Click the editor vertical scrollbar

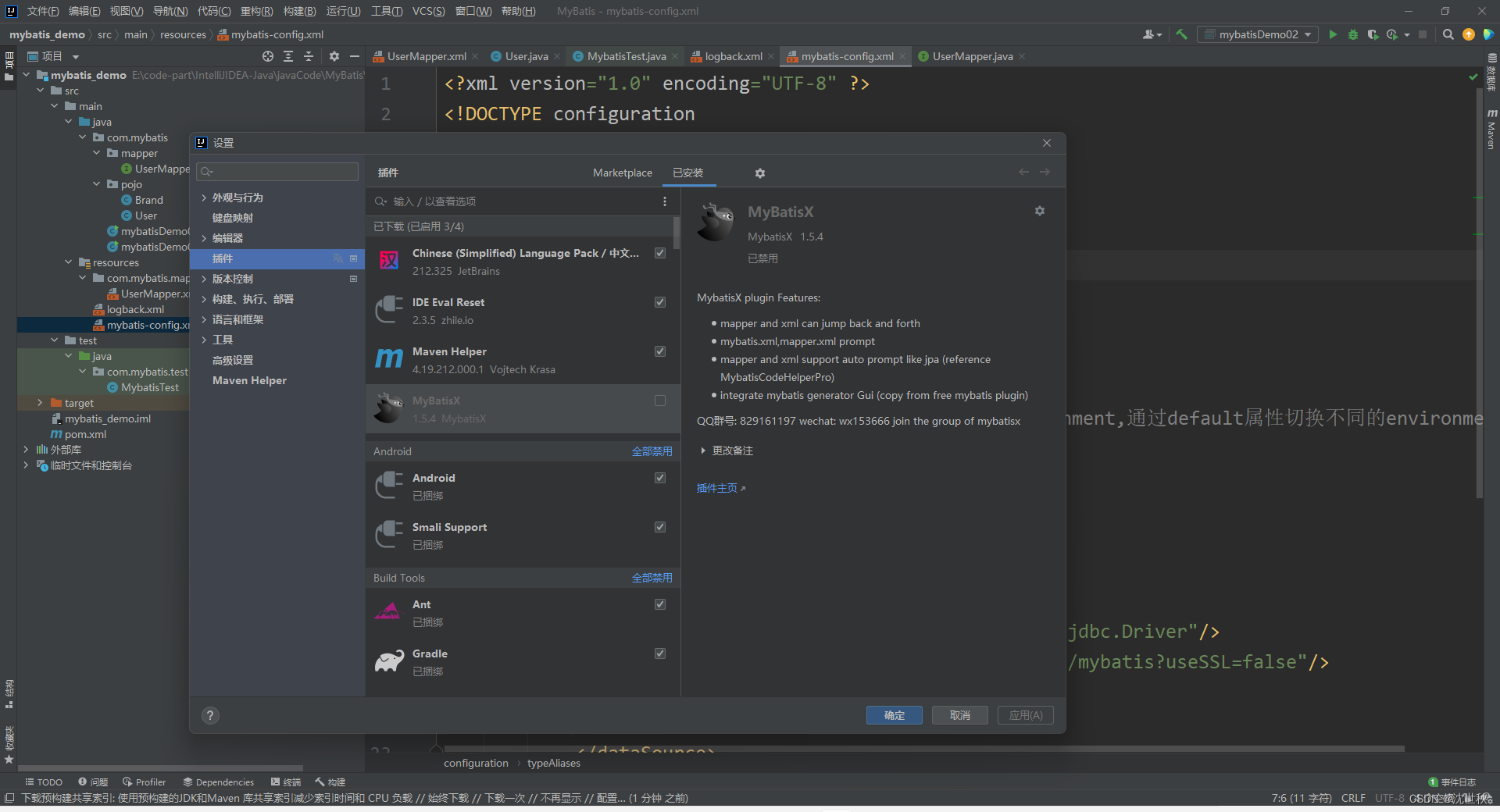pyautogui.click(x=1479, y=293)
